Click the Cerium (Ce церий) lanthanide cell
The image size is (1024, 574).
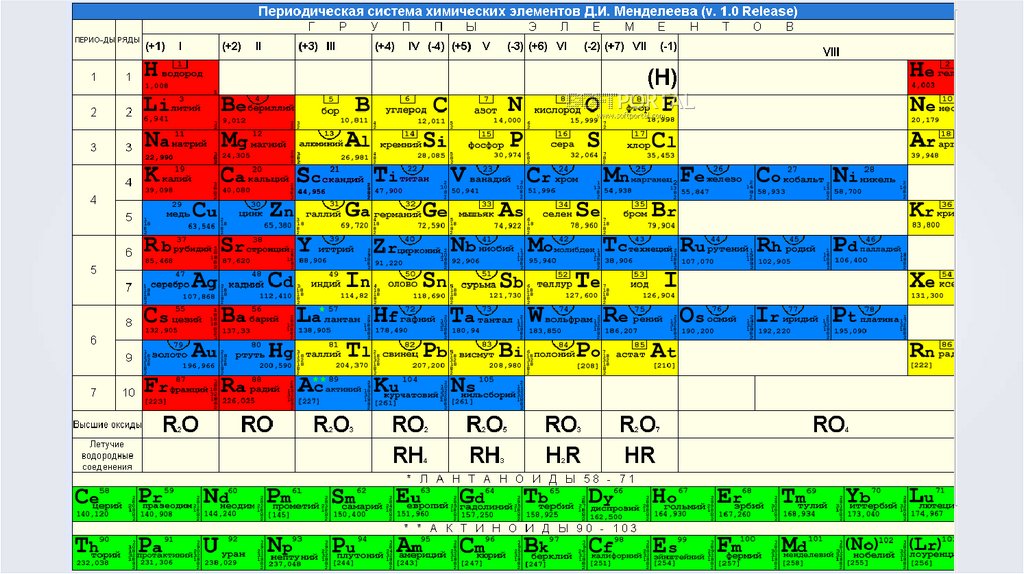(x=104, y=503)
